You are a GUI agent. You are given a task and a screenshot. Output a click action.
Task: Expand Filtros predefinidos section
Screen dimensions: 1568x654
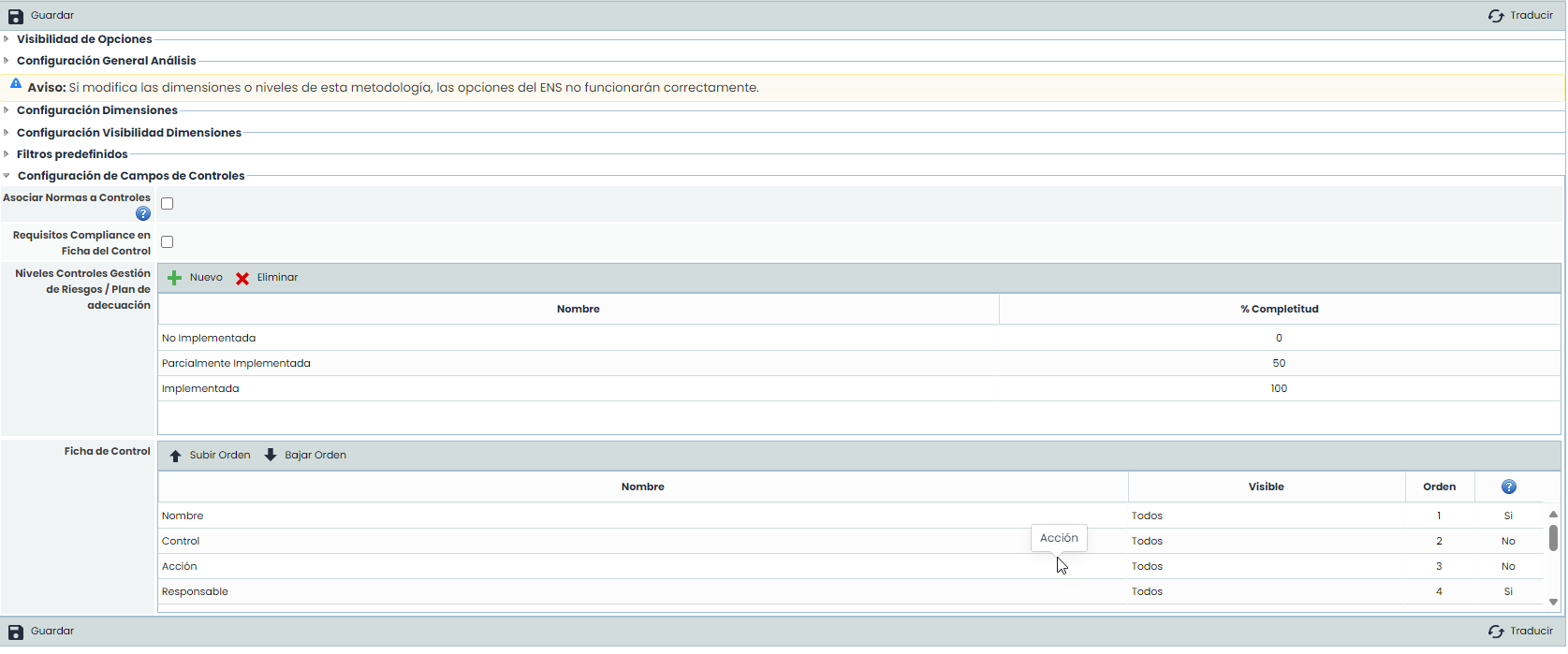pos(72,154)
